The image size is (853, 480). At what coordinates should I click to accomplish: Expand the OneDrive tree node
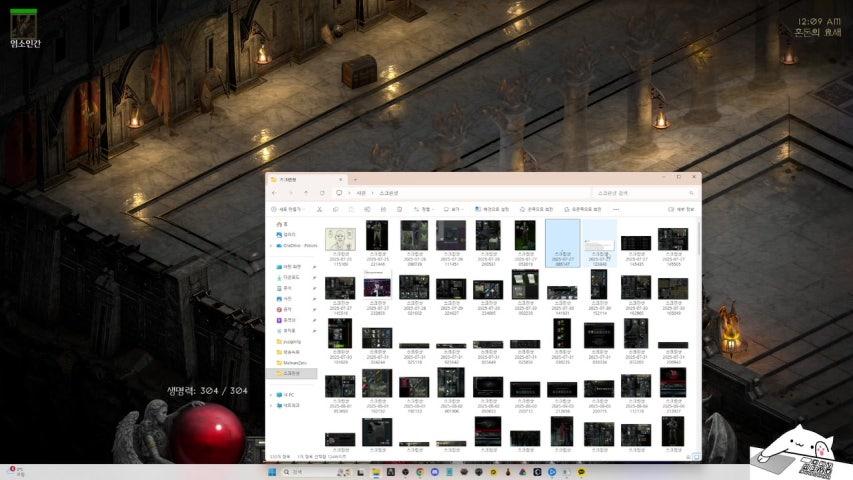[270, 244]
